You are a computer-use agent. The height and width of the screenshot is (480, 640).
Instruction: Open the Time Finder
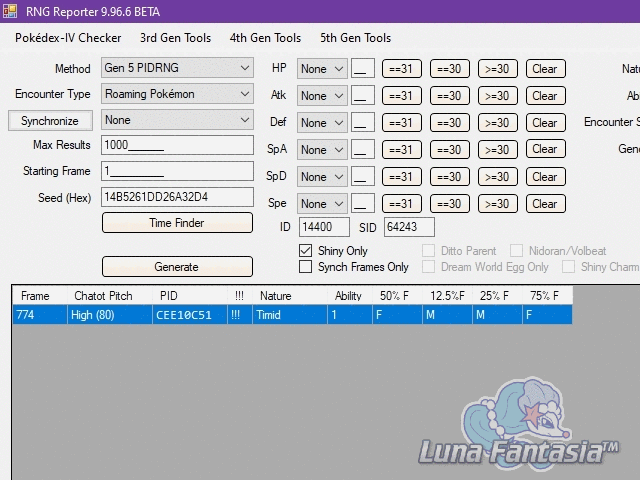pos(177,223)
